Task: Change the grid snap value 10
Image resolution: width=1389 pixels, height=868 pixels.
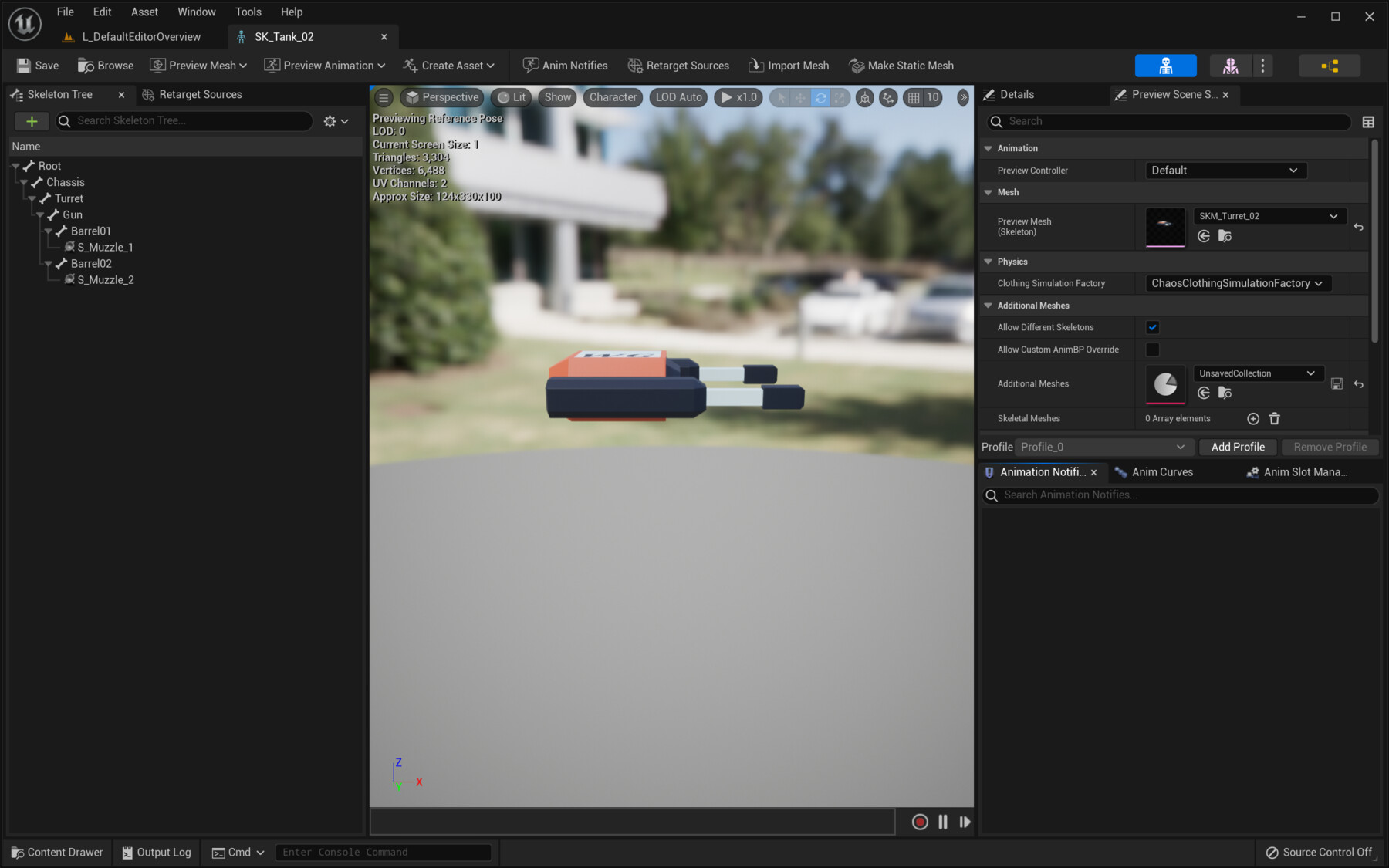Action: (x=933, y=98)
